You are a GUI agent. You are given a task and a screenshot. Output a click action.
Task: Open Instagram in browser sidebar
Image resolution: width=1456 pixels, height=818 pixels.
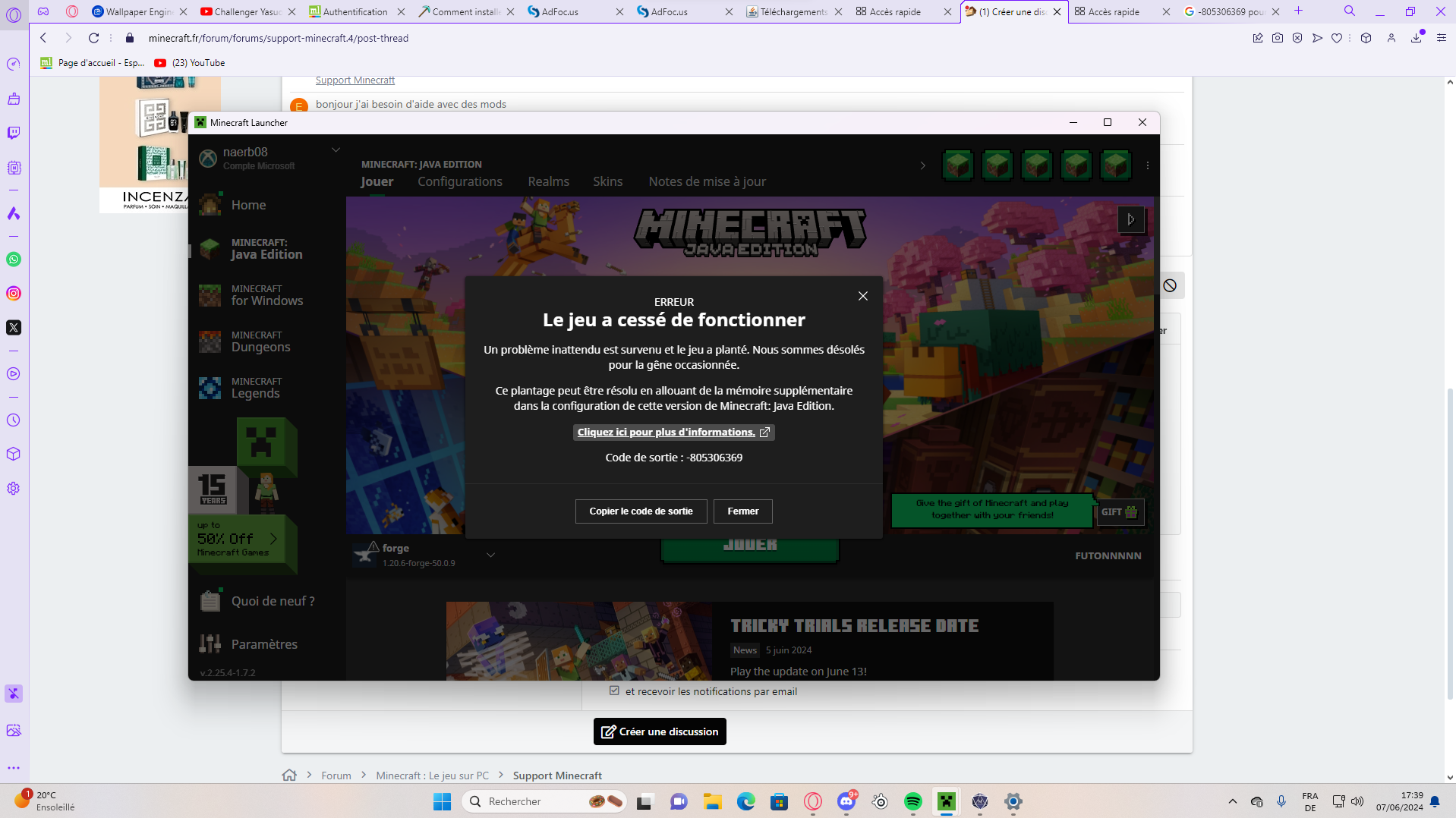point(14,294)
